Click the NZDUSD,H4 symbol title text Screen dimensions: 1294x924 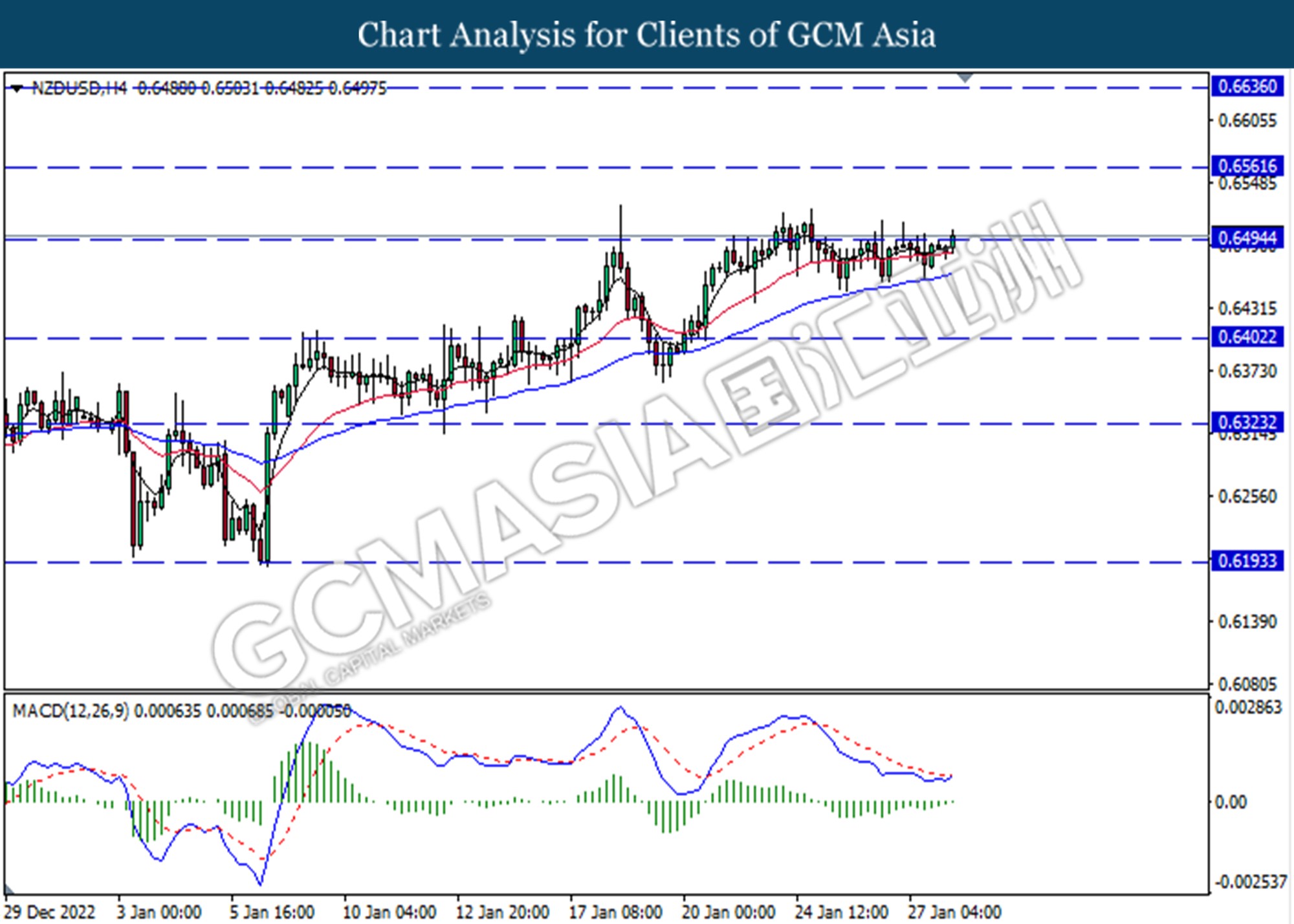[x=79, y=88]
